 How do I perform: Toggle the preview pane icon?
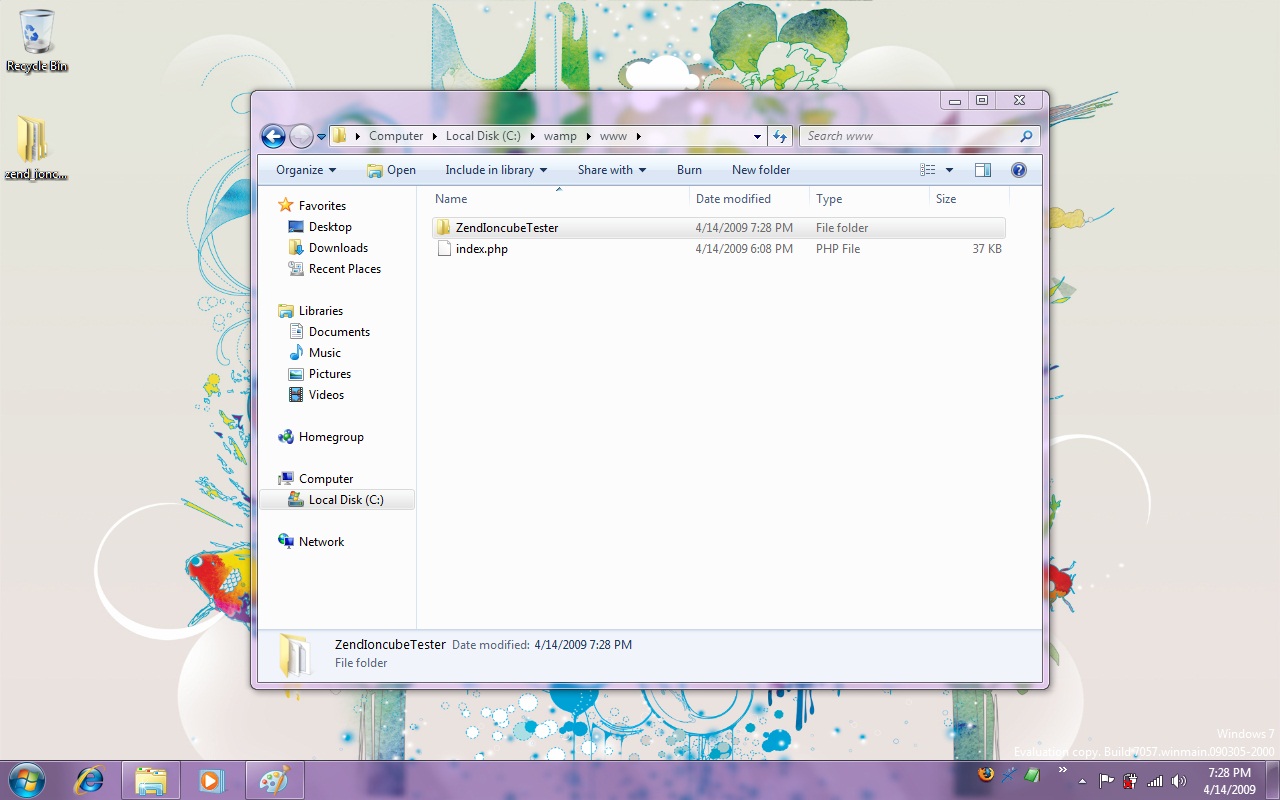click(983, 170)
